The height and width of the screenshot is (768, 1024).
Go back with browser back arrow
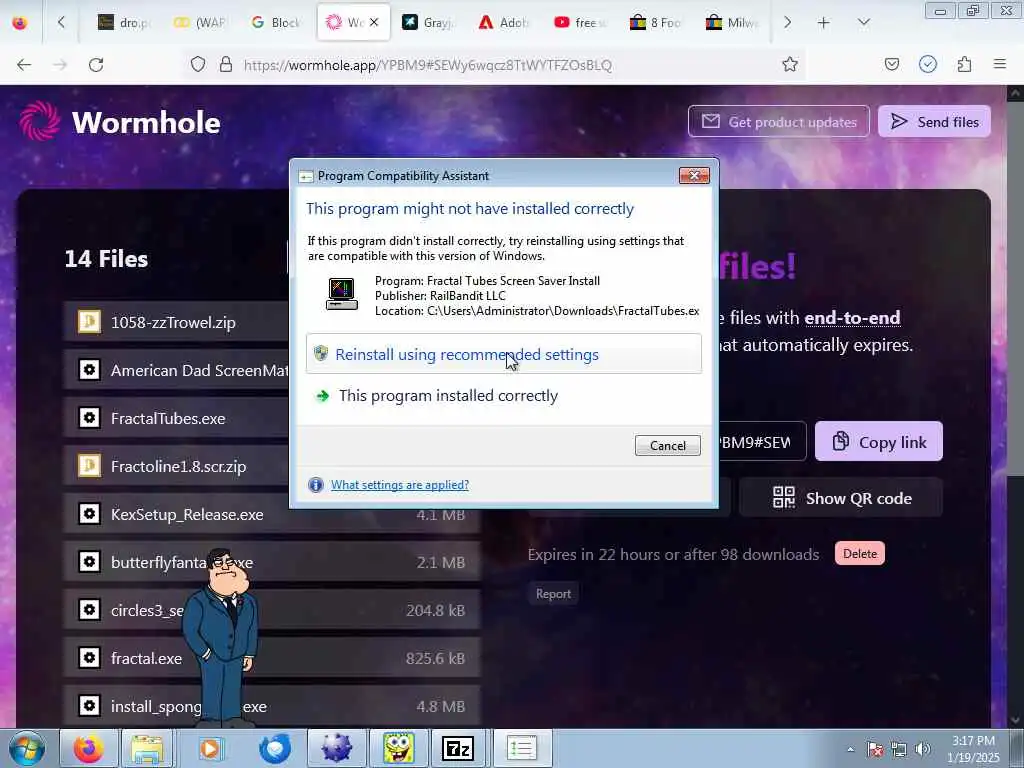(24, 65)
